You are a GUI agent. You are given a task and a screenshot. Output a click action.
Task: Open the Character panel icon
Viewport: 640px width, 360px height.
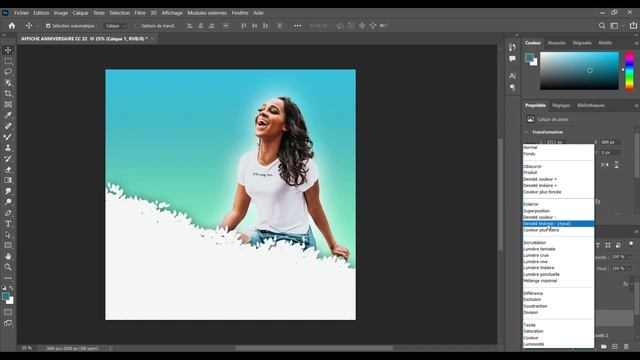point(512,76)
